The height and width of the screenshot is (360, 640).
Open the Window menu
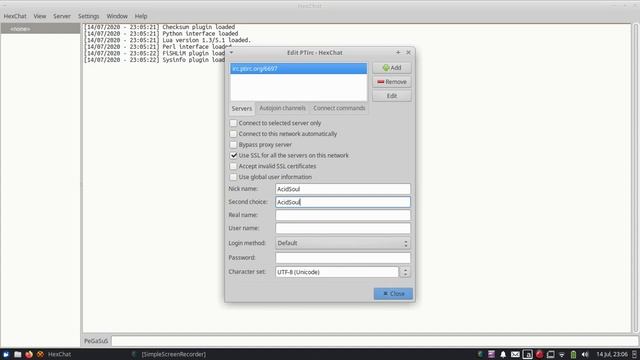point(117,16)
